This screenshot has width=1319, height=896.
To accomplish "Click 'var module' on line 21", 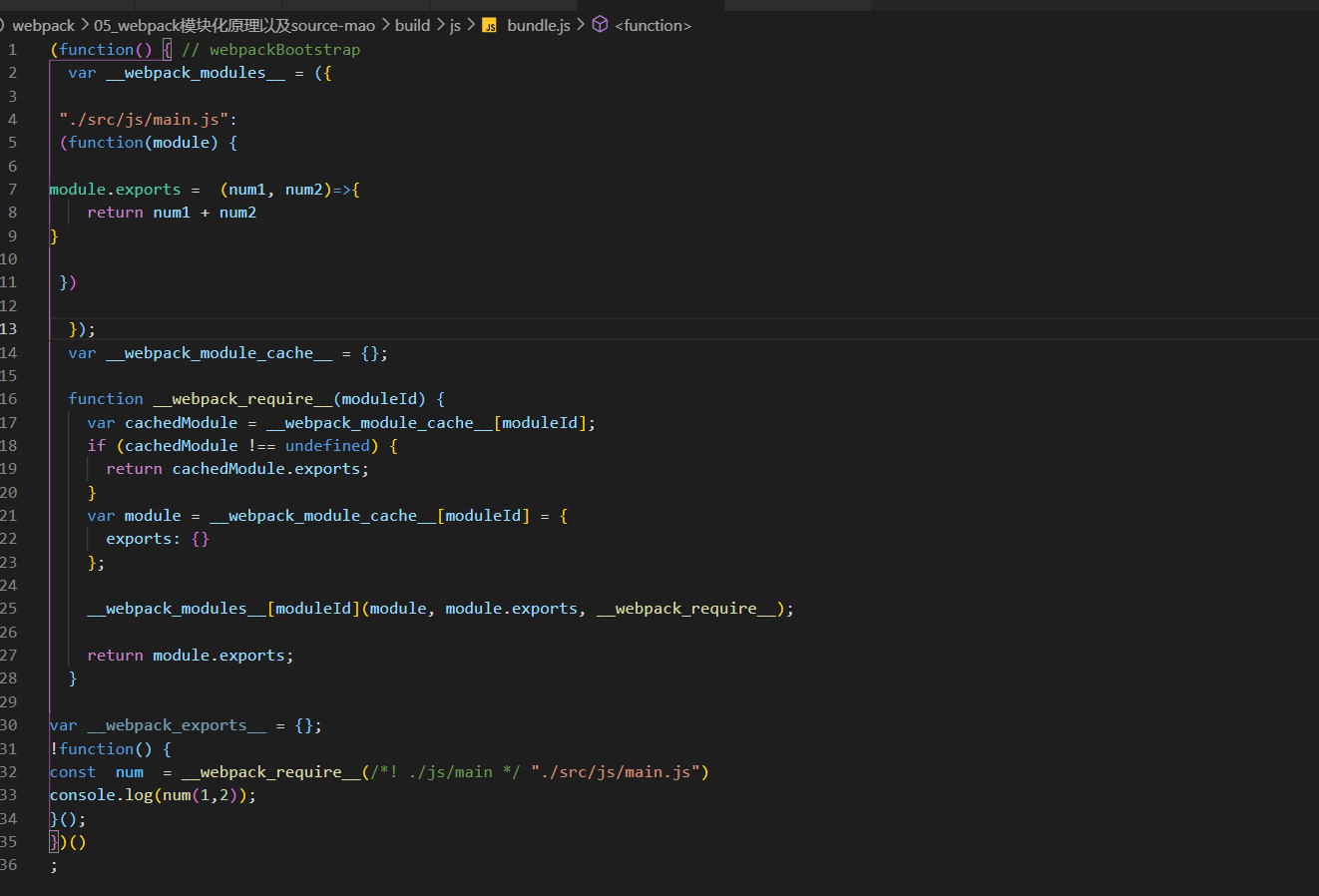I will (x=134, y=516).
